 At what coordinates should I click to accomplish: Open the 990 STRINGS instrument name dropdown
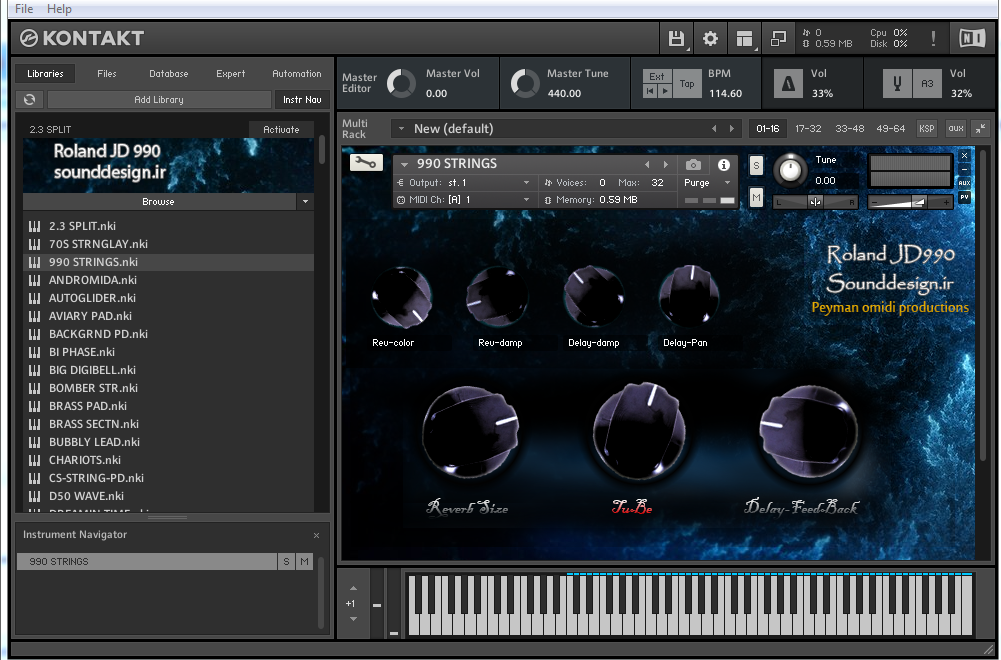point(405,165)
